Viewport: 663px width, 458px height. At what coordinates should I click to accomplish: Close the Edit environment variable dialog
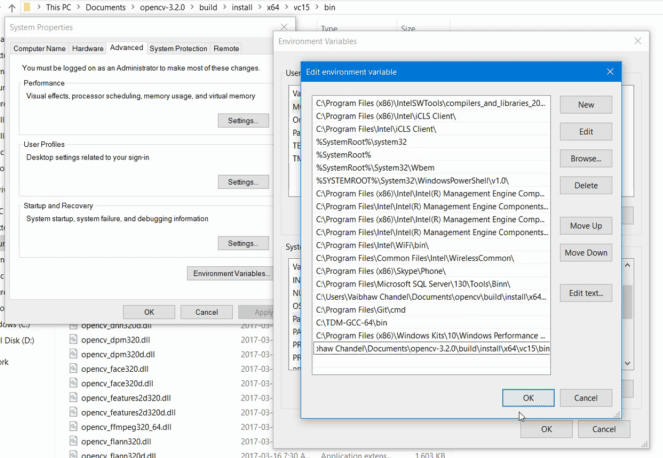pyautogui.click(x=610, y=72)
